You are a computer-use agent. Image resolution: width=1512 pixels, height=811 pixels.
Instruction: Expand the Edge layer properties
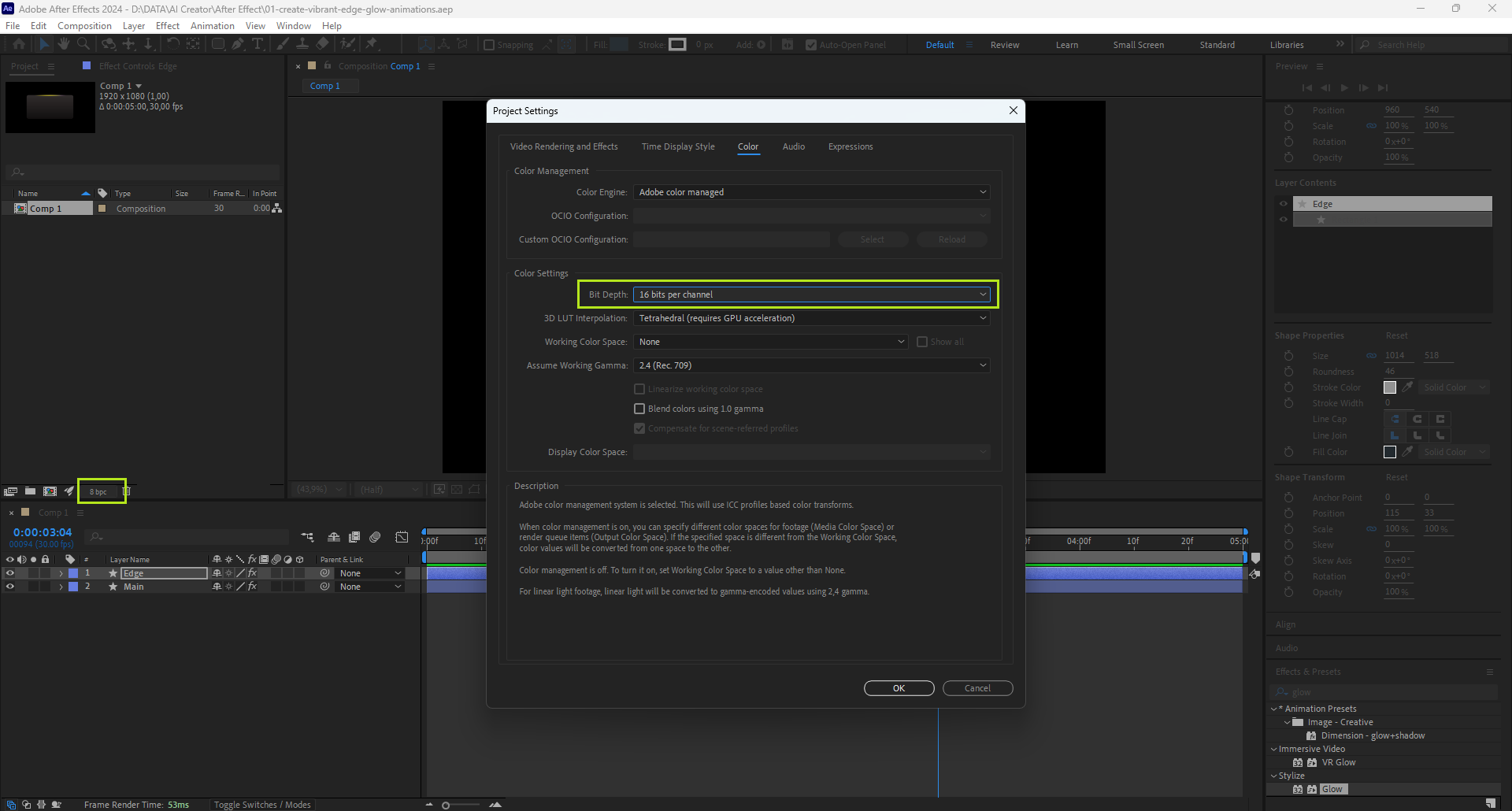[x=61, y=573]
